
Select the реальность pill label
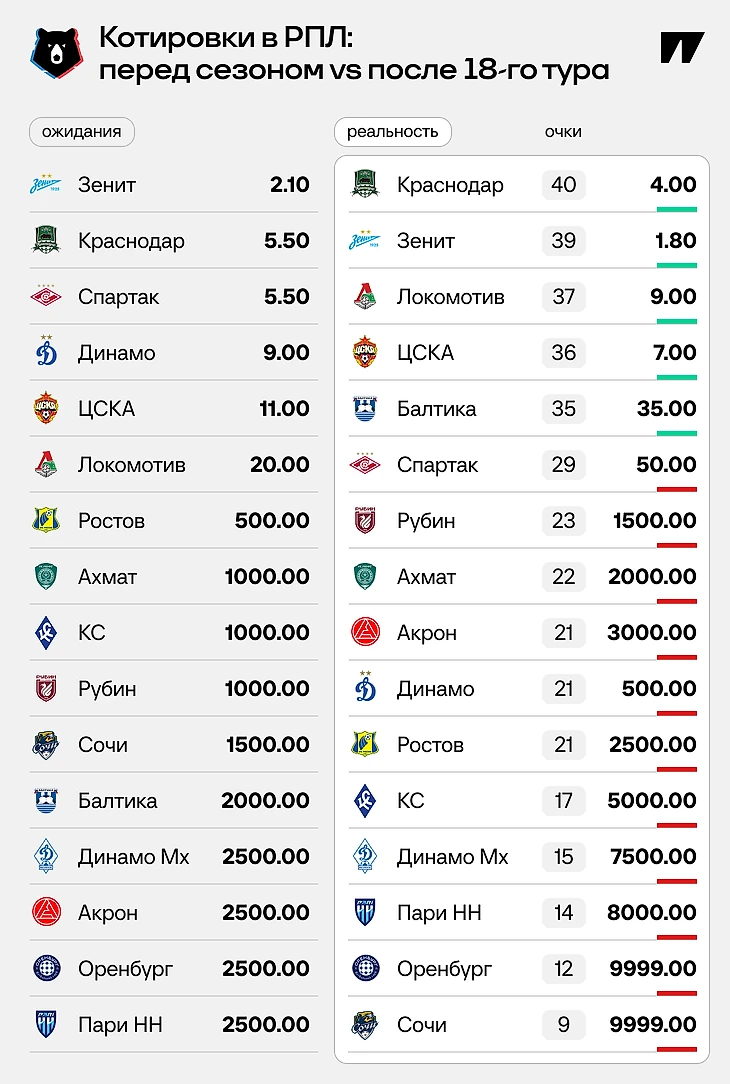tap(392, 132)
